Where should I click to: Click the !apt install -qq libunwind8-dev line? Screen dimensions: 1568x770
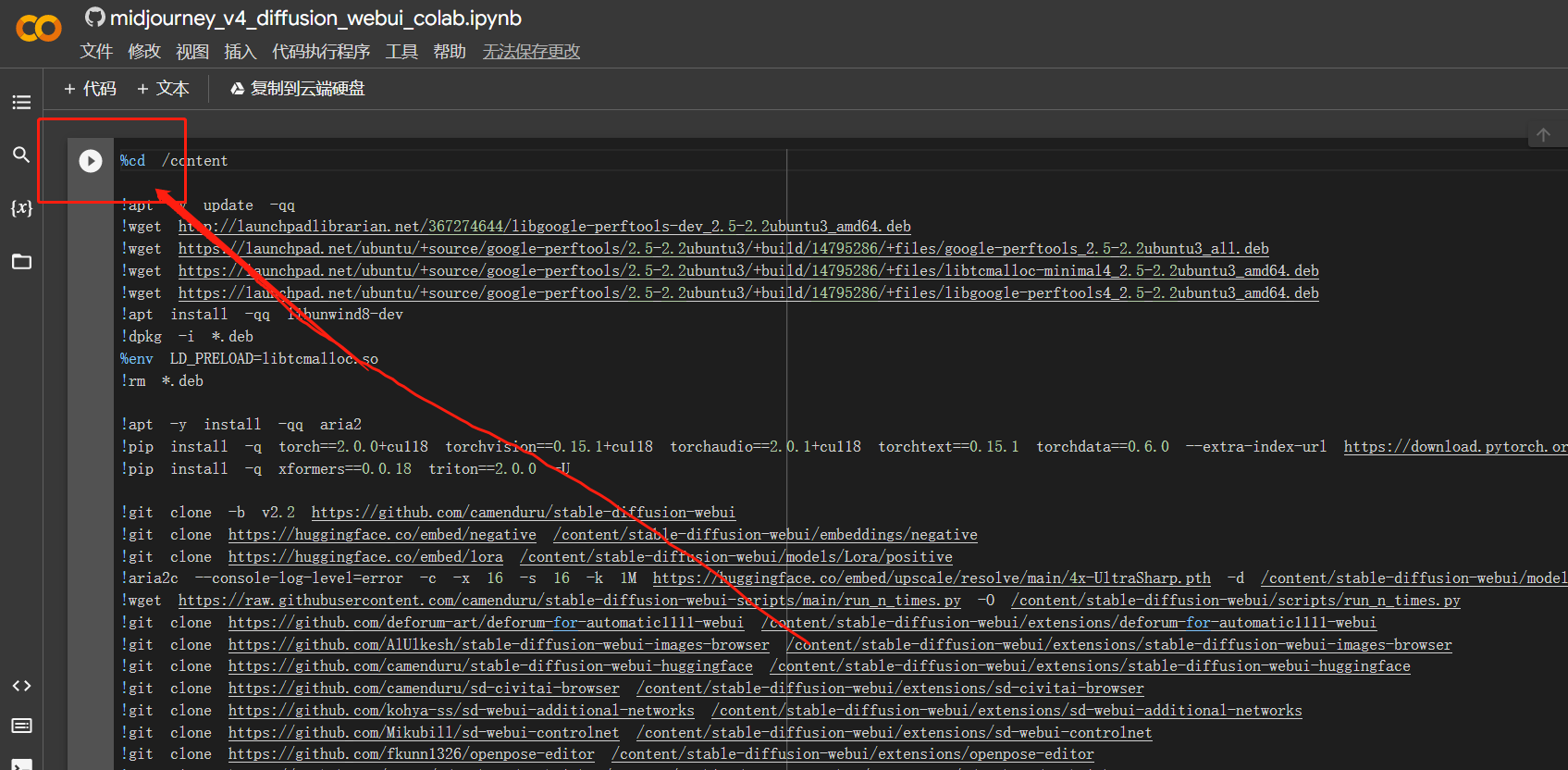(262, 315)
